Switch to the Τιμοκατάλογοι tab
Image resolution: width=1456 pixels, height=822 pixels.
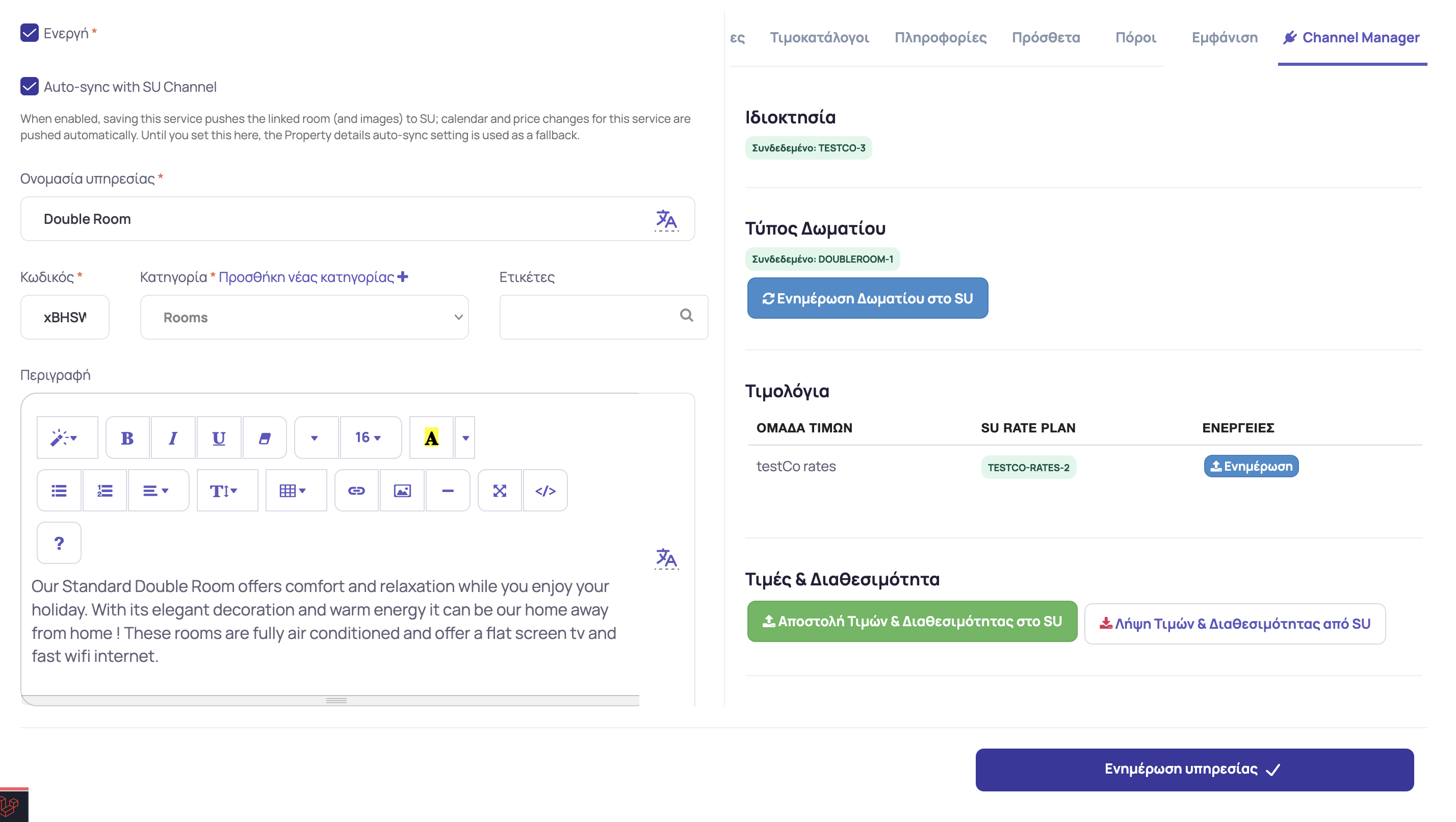point(819,37)
